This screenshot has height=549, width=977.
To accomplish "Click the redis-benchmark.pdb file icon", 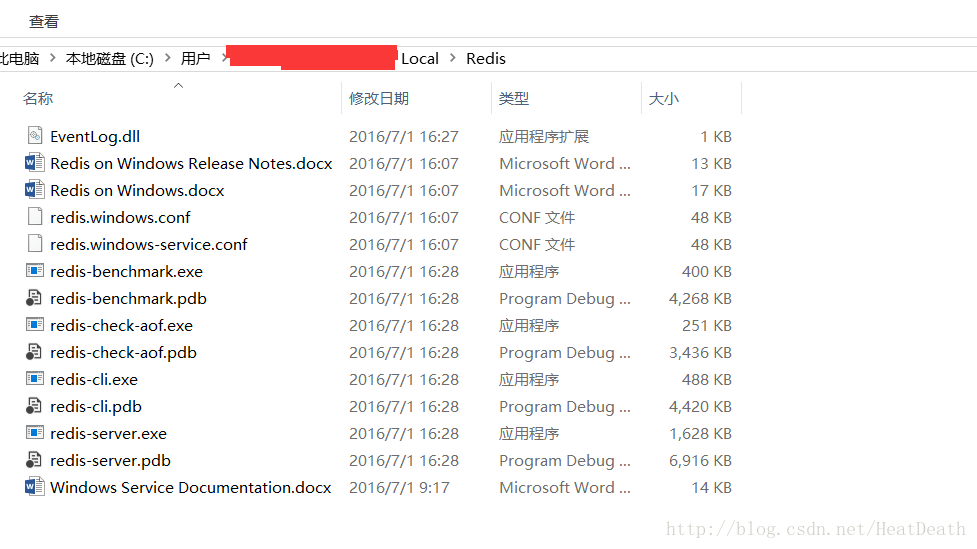I will click(34, 298).
